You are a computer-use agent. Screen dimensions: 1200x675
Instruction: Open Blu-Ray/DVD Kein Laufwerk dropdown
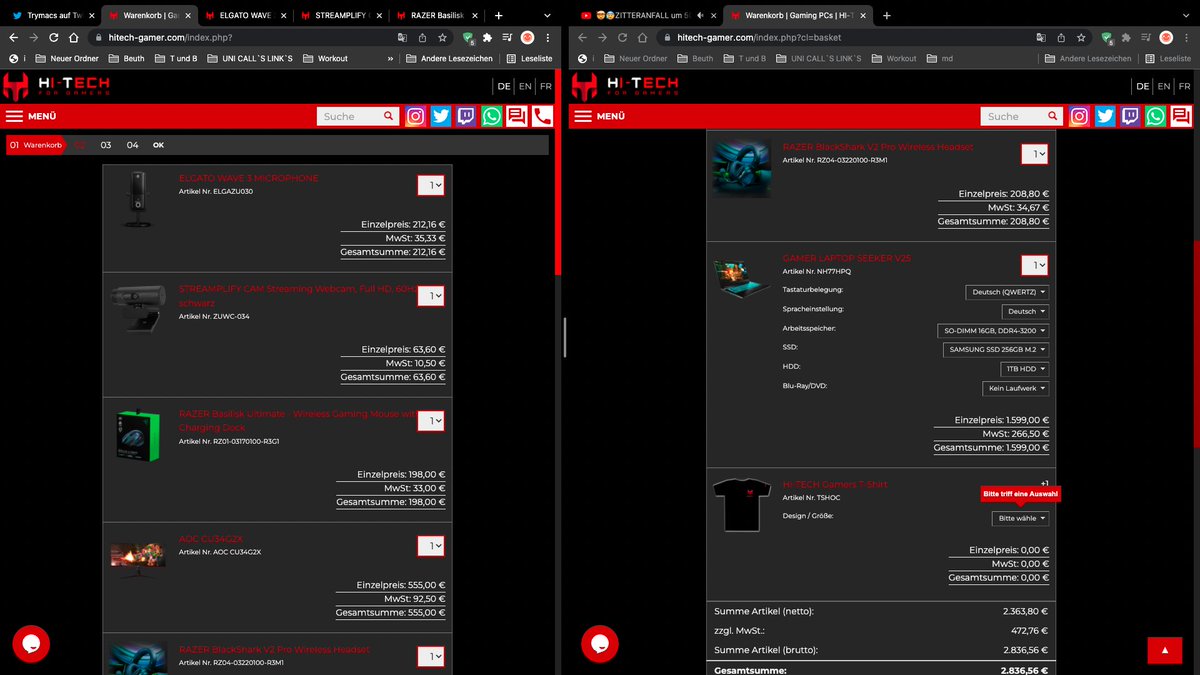pos(1016,388)
